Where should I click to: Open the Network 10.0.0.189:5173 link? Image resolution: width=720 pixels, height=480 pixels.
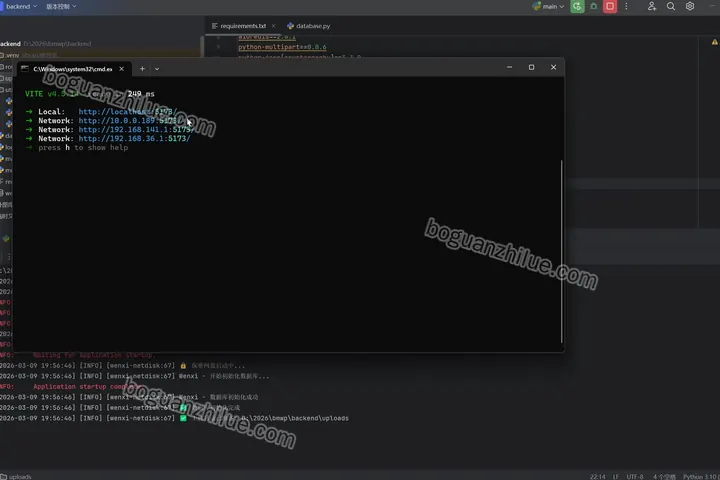[130, 121]
